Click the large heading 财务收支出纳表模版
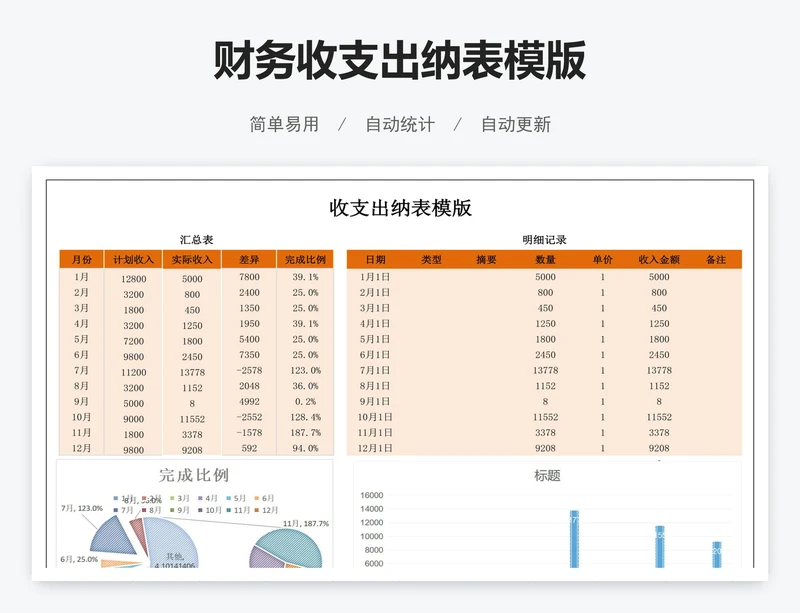This screenshot has width=800, height=613. click(x=399, y=61)
